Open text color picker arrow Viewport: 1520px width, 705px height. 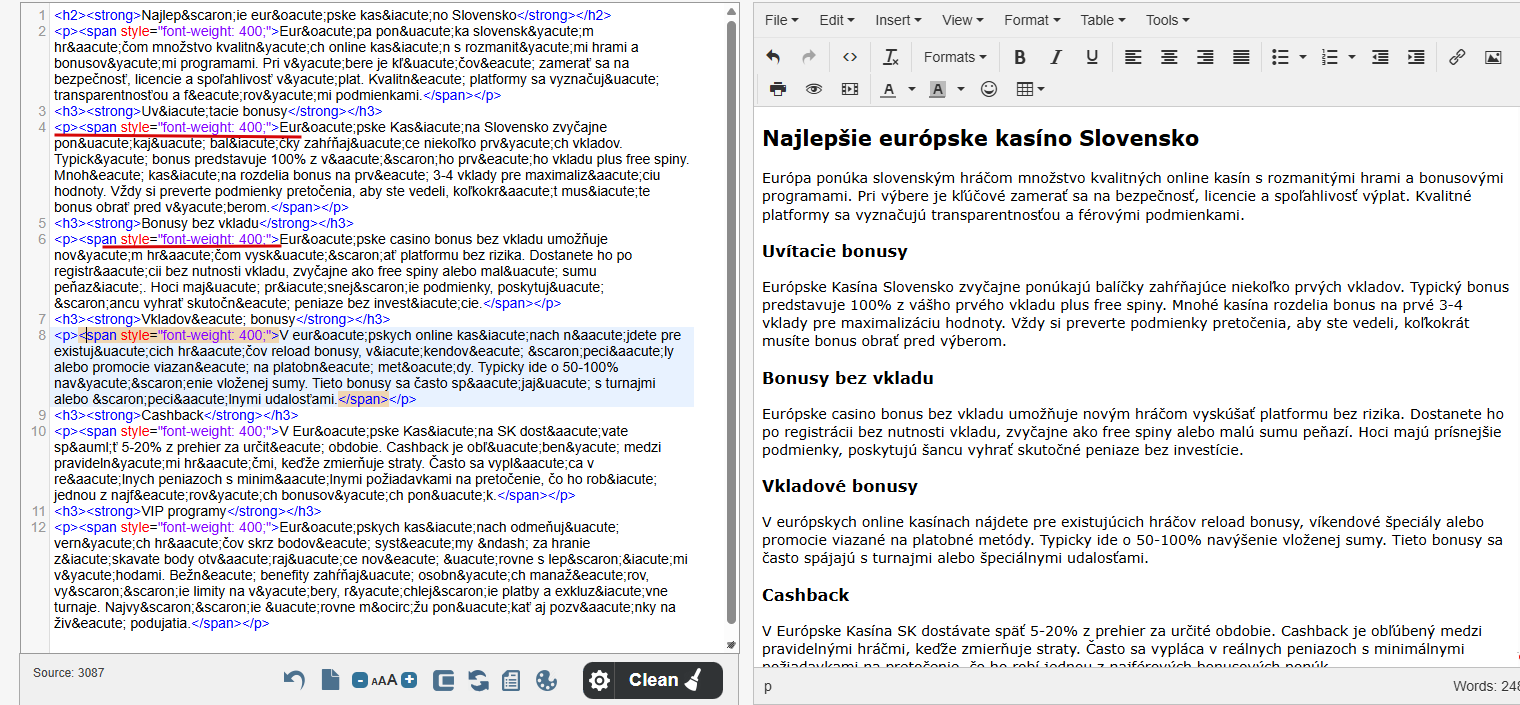[x=911, y=89]
